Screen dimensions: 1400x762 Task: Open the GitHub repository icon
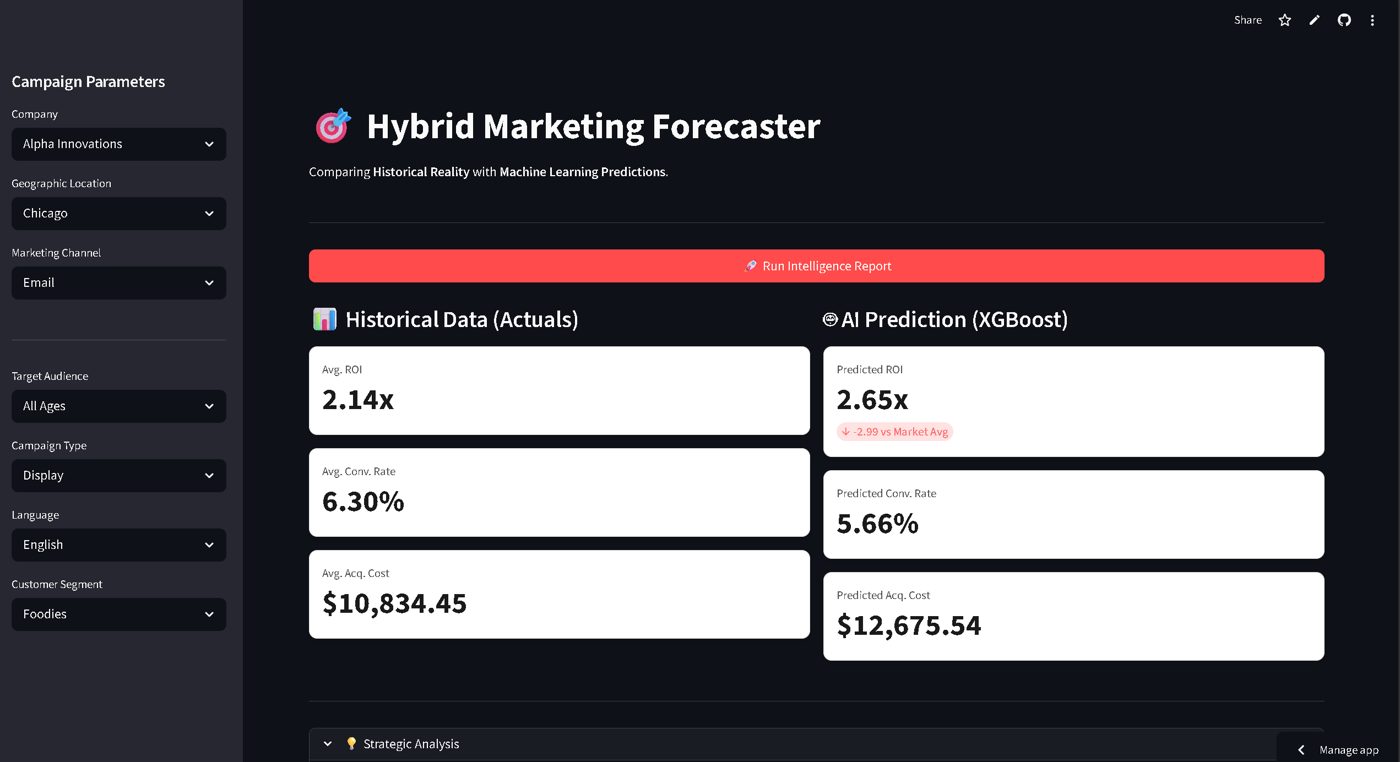tap(1344, 20)
